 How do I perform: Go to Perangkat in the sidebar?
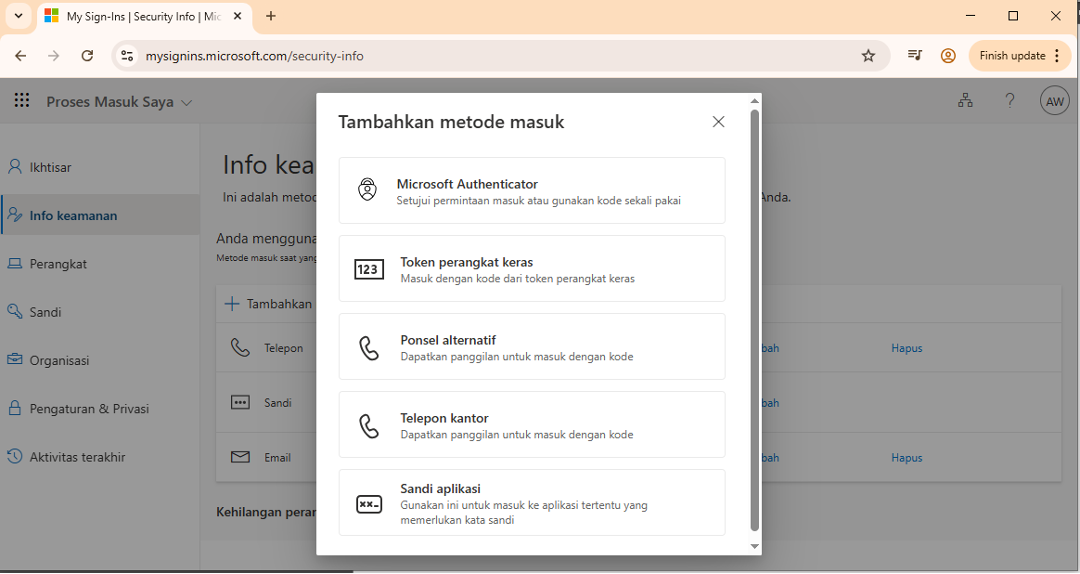(58, 264)
